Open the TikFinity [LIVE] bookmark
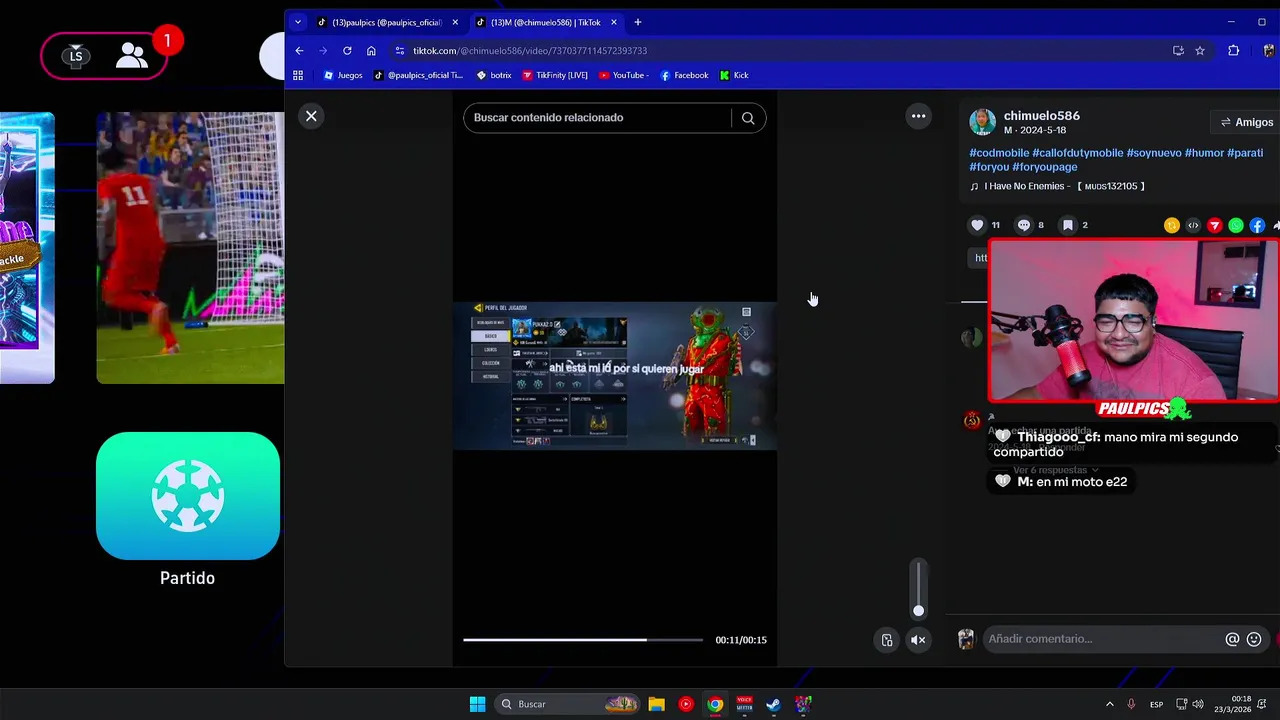 coord(555,75)
